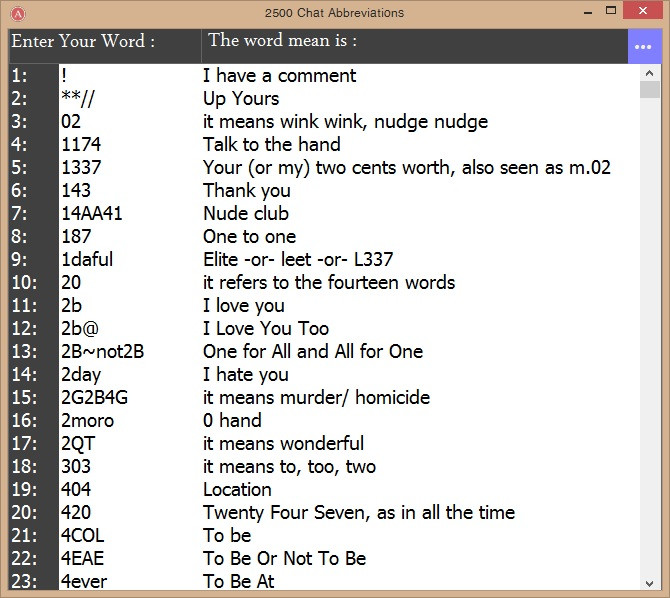Click 'it means to, too, two'
Screen dimensions: 670x598
click(x=289, y=467)
